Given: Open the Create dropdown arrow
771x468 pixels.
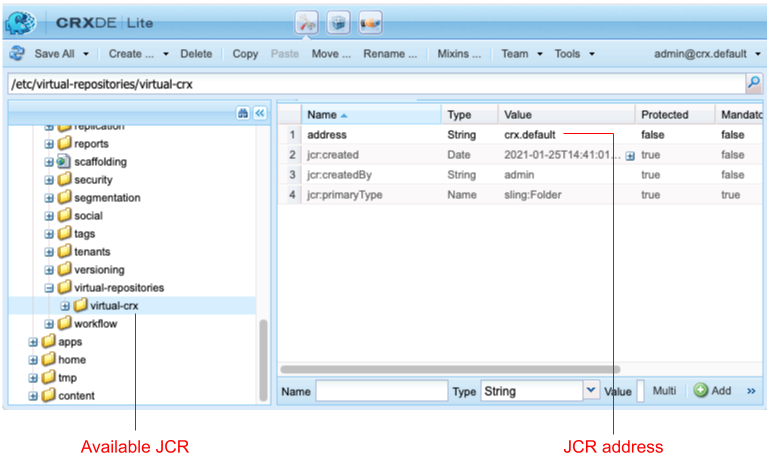Looking at the screenshot, I should pos(166,54).
